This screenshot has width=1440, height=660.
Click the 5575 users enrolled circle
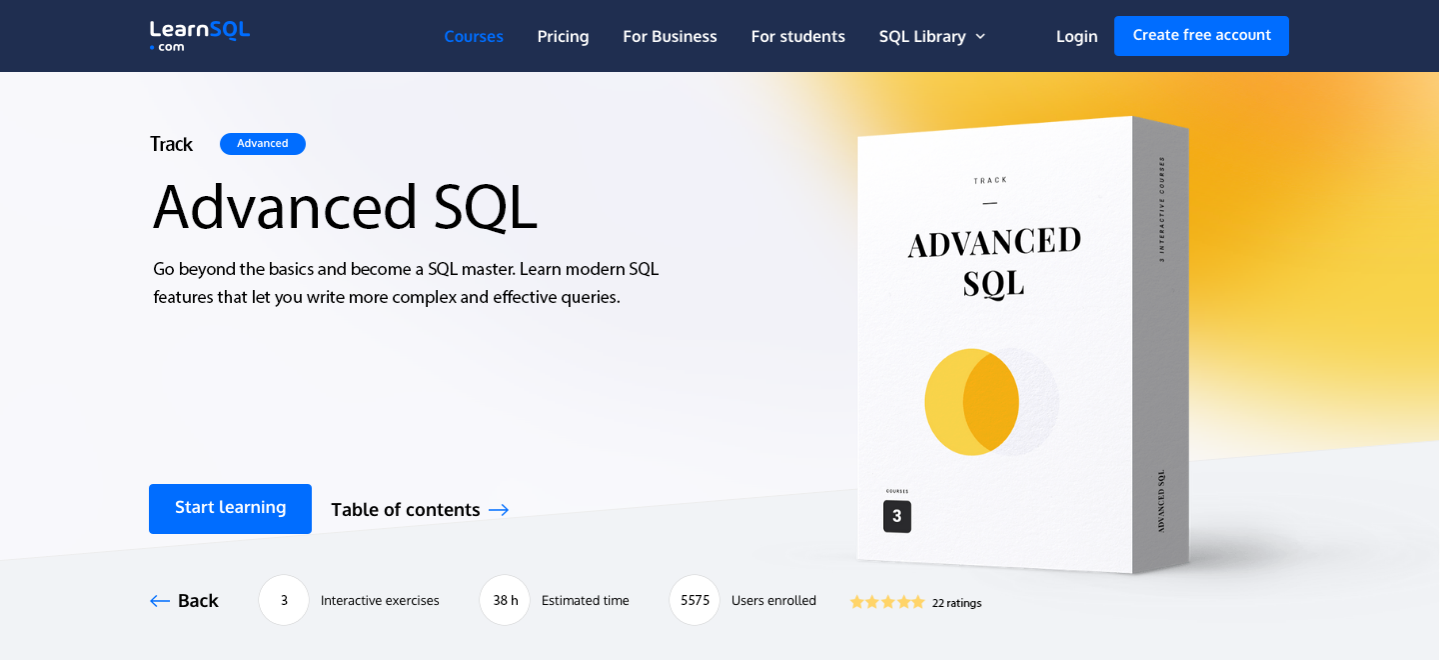[695, 600]
